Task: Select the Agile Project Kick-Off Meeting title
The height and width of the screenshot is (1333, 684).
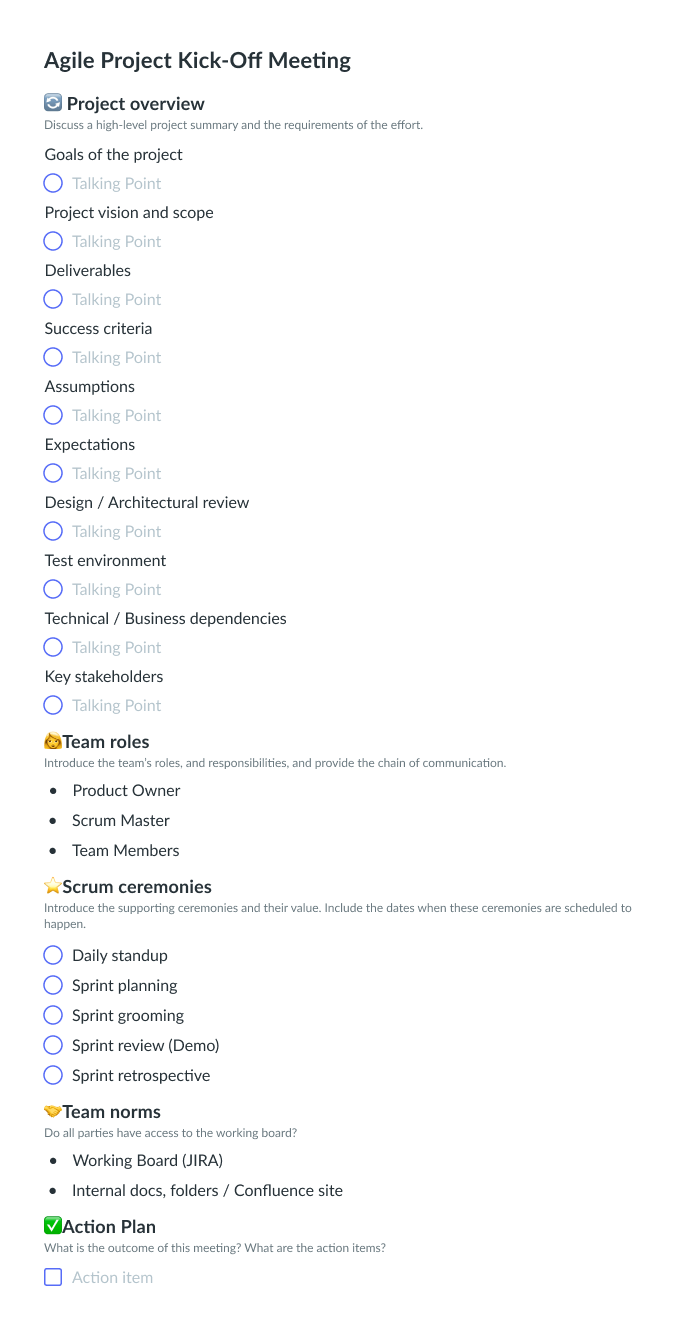Action: coord(197,60)
